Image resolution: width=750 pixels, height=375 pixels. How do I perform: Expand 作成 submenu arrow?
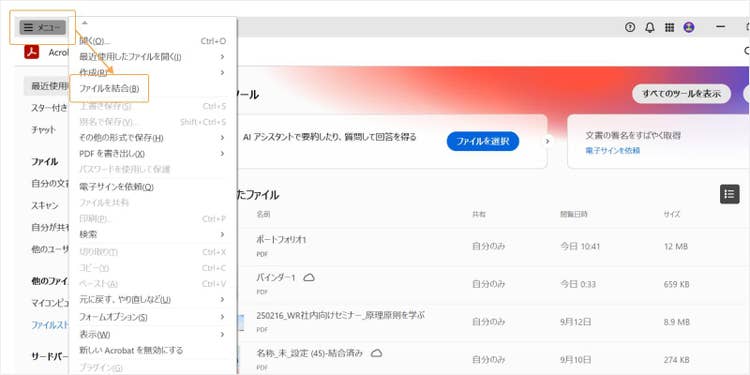(x=222, y=73)
